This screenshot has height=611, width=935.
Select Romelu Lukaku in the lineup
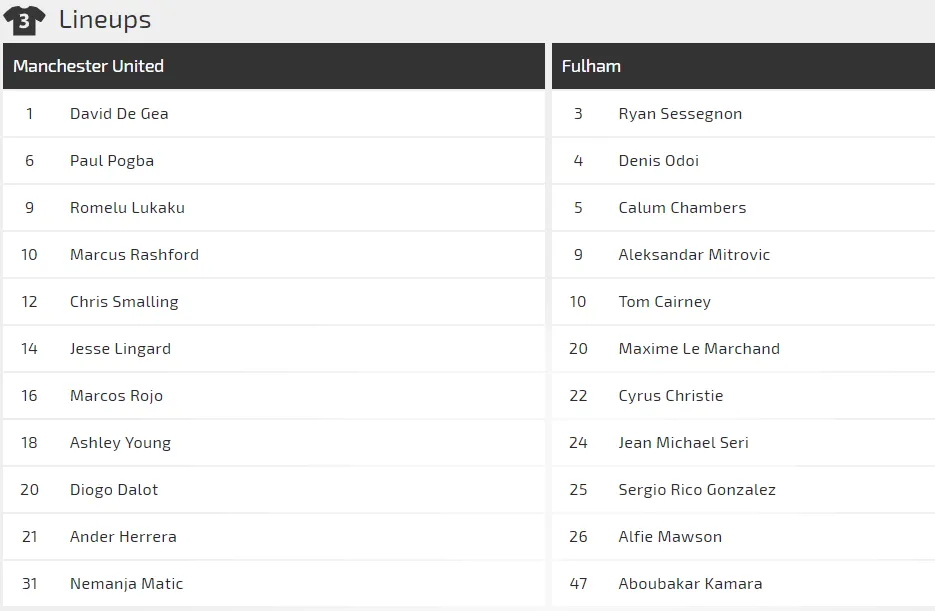[x=127, y=208]
